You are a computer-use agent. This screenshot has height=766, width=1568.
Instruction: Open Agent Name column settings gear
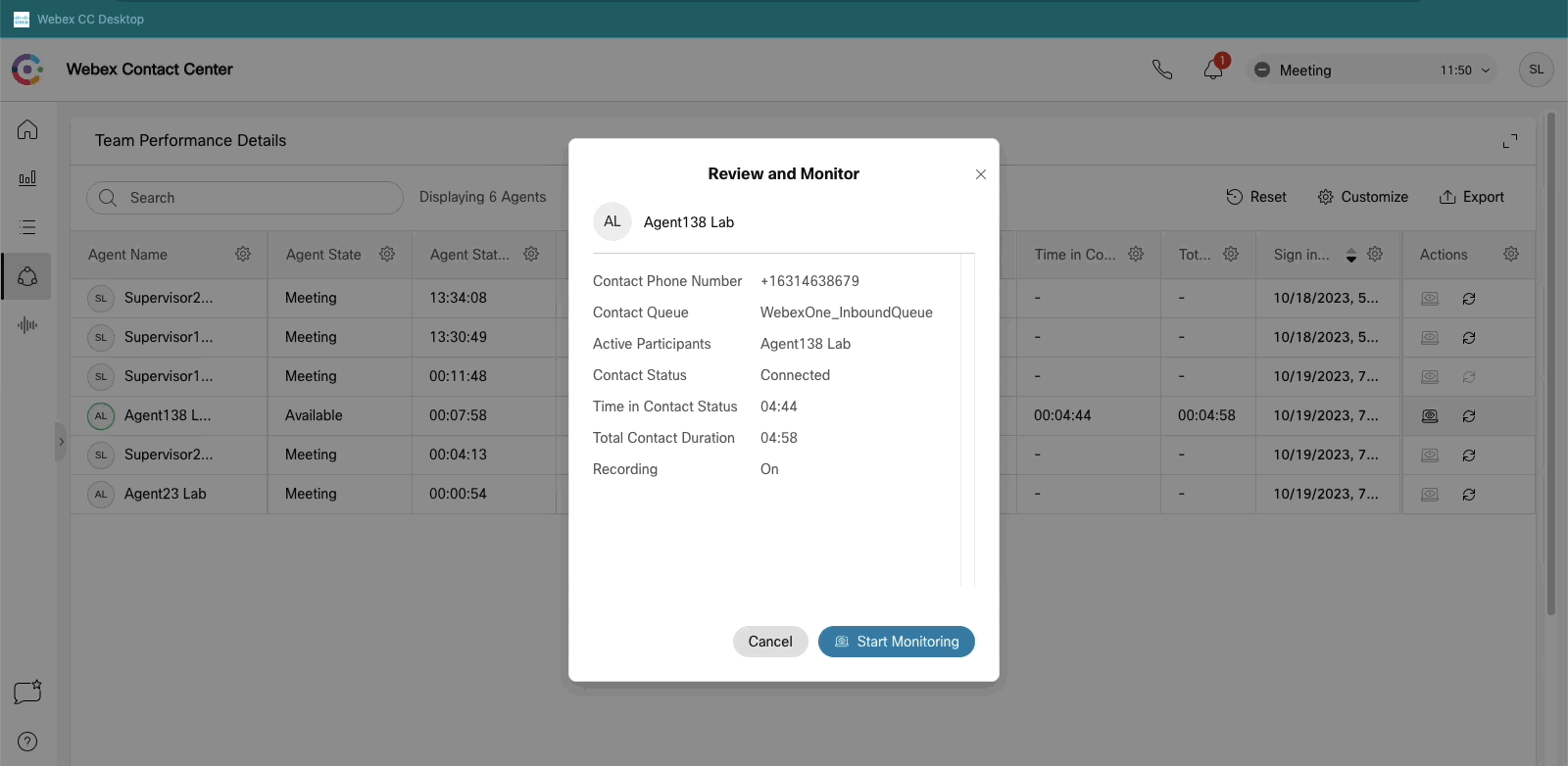click(x=243, y=255)
